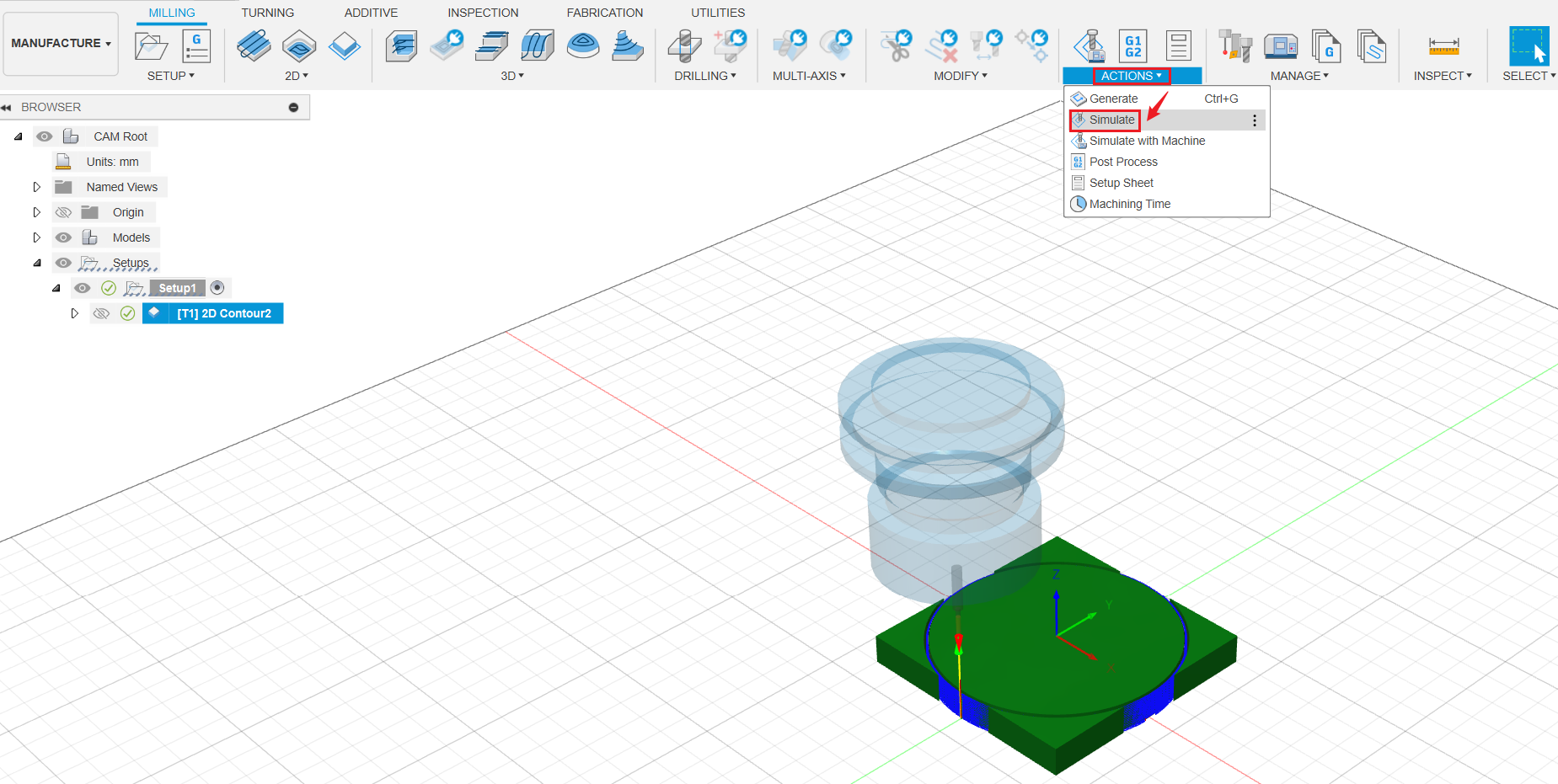The height and width of the screenshot is (784, 1558).
Task: Hide the Setup1 item with its eye icon
Action: [83, 287]
